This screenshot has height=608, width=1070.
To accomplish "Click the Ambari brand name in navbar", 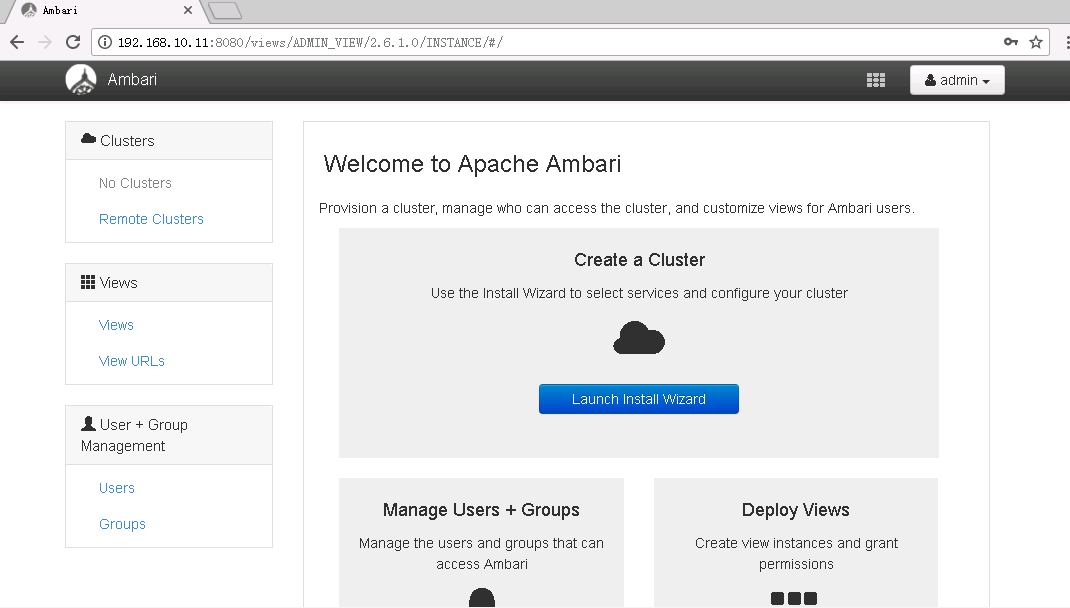I will coord(132,80).
